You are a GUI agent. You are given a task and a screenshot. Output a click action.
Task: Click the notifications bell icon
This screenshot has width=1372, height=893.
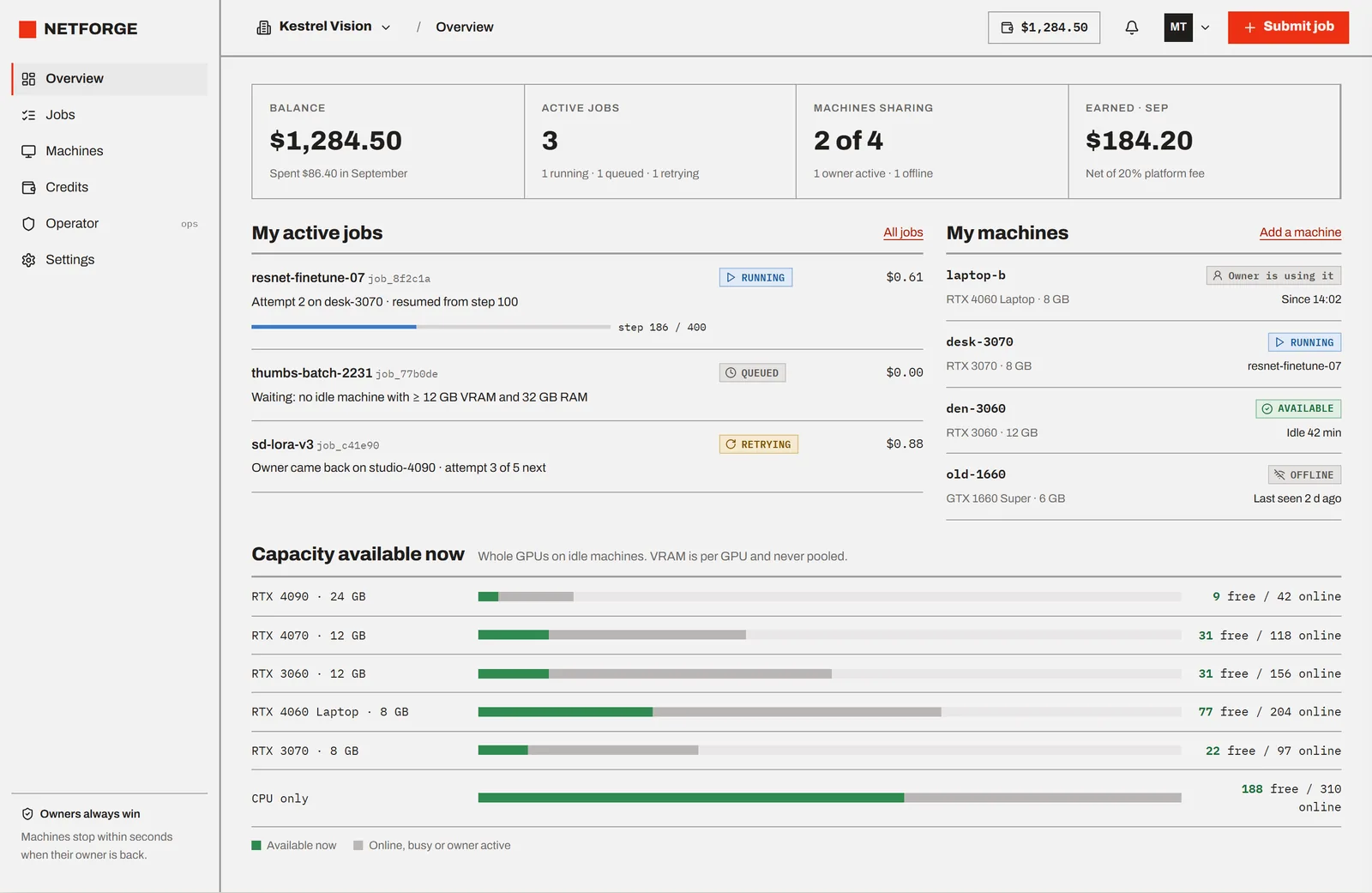(x=1132, y=27)
